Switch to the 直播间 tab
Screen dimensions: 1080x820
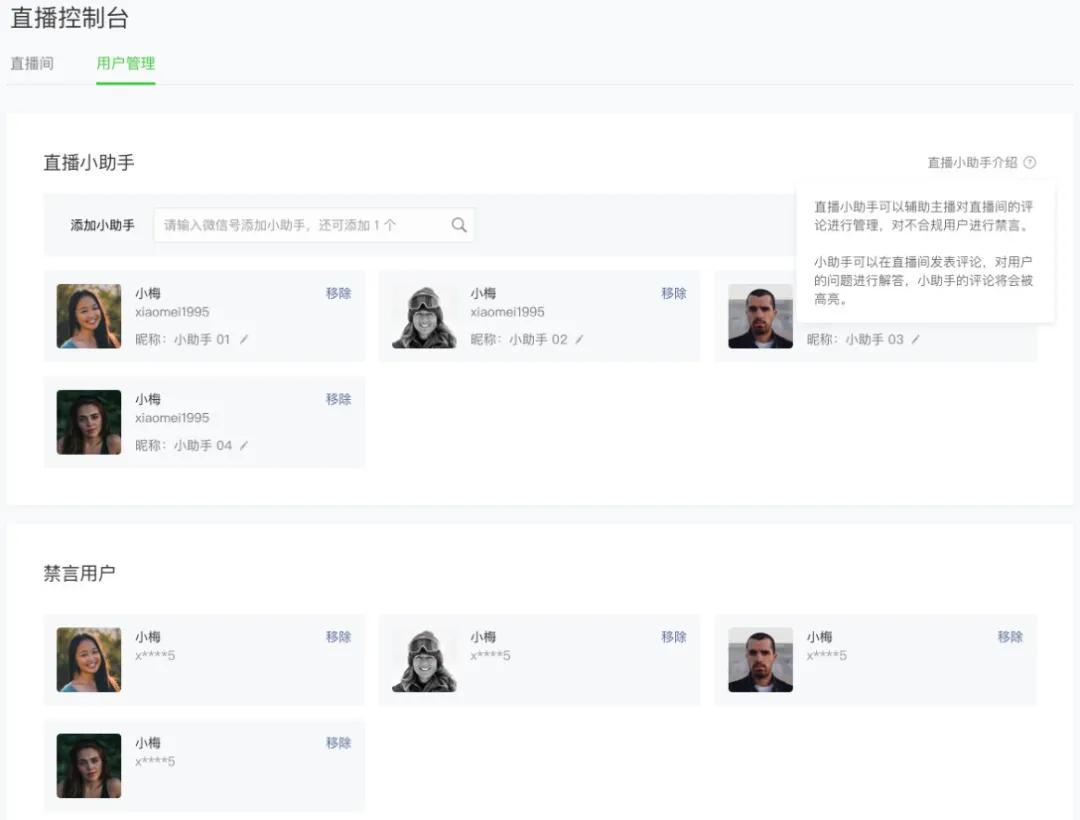tap(32, 63)
